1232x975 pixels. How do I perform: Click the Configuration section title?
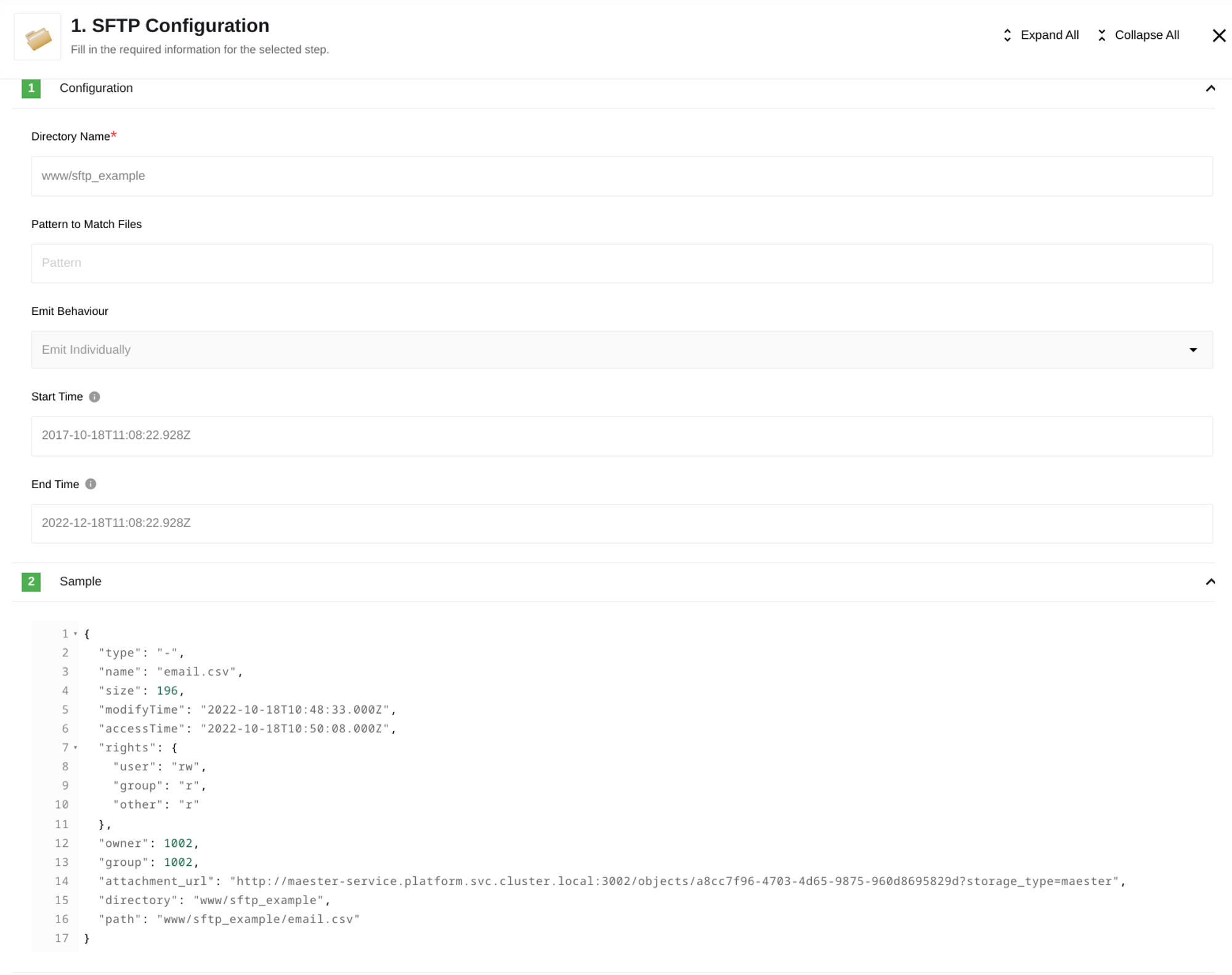tap(96, 88)
